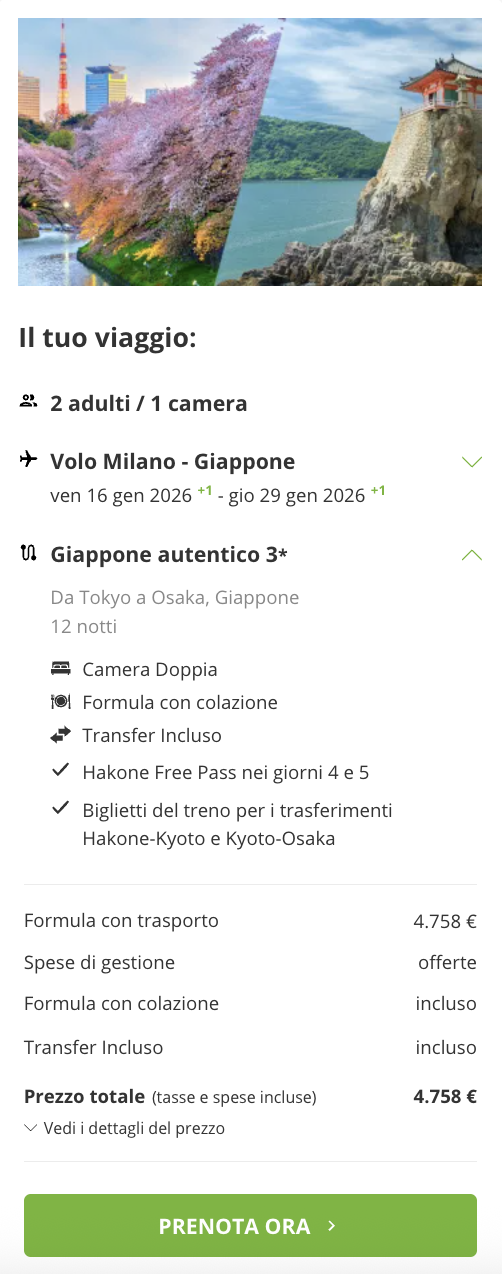The image size is (502, 1274).
Task: Click the Giappone autentico 3* title
Action: coord(169,554)
